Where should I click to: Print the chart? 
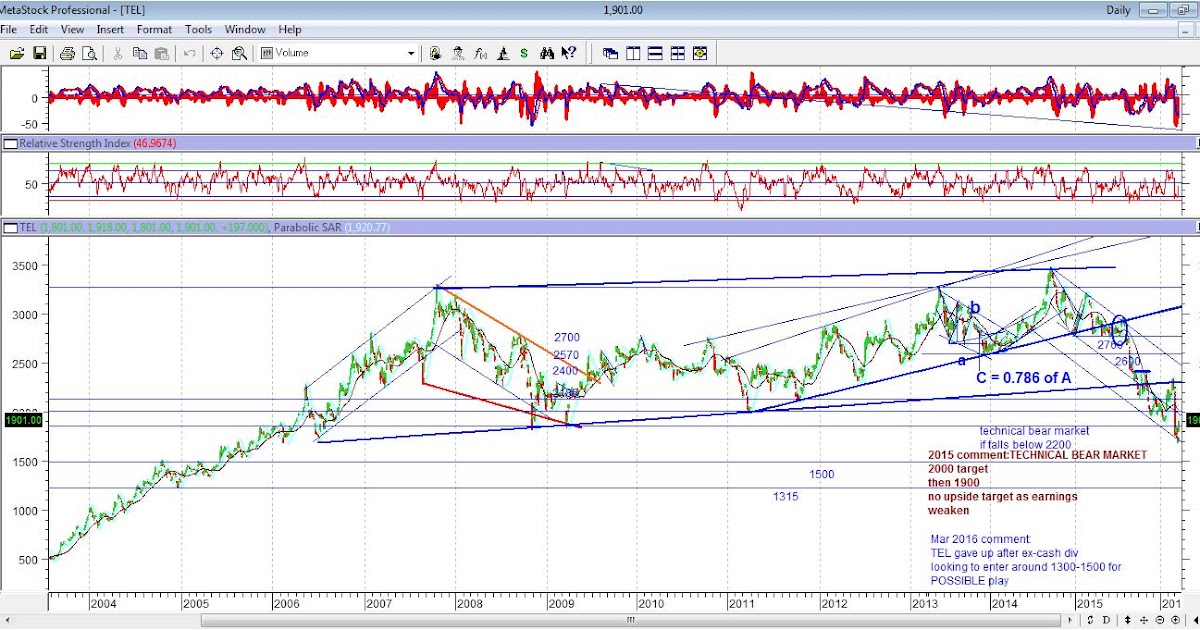[x=68, y=52]
